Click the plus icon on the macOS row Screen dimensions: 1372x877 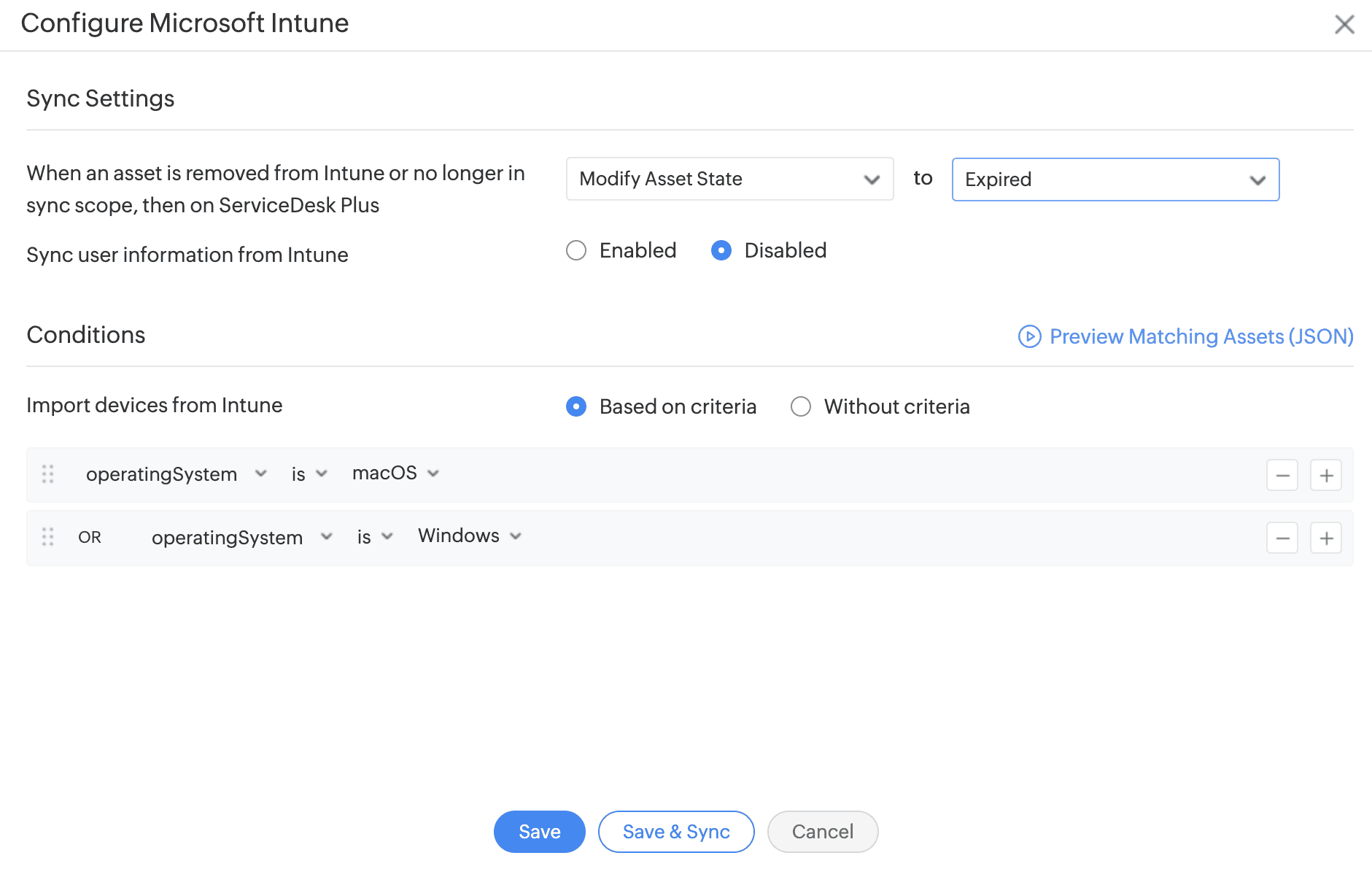[1326, 476]
